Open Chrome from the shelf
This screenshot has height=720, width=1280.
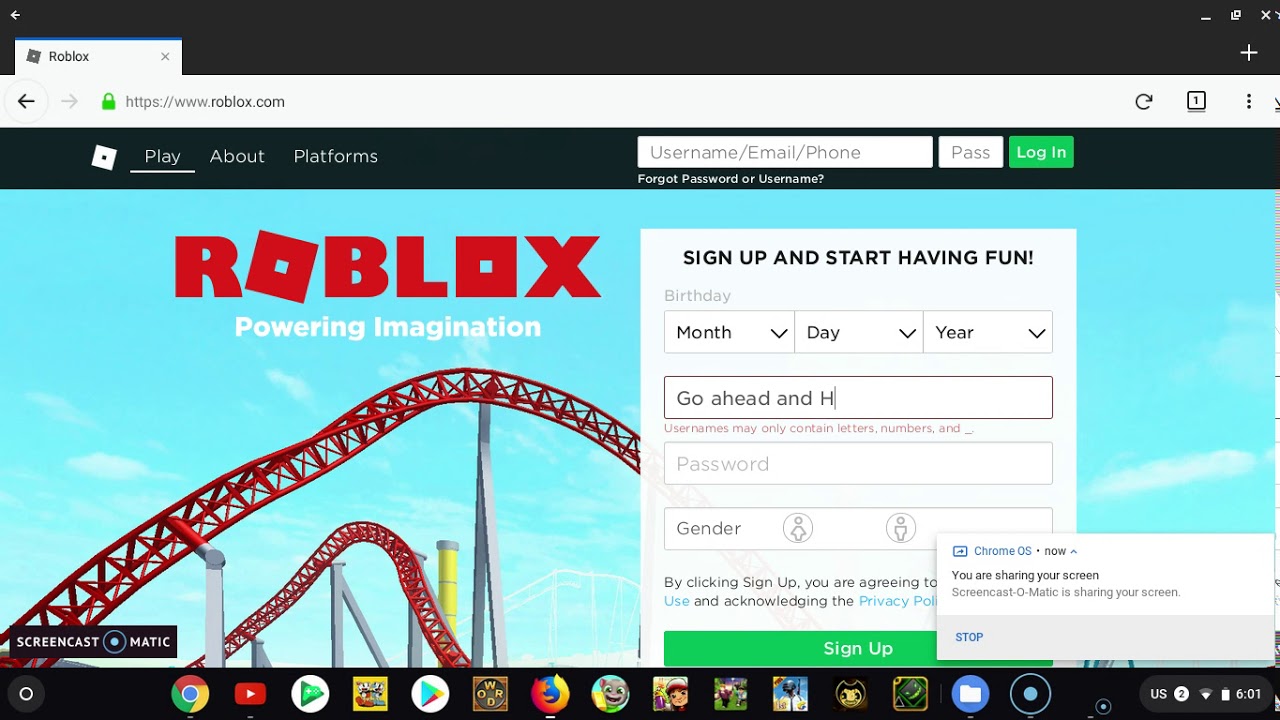[x=190, y=694]
